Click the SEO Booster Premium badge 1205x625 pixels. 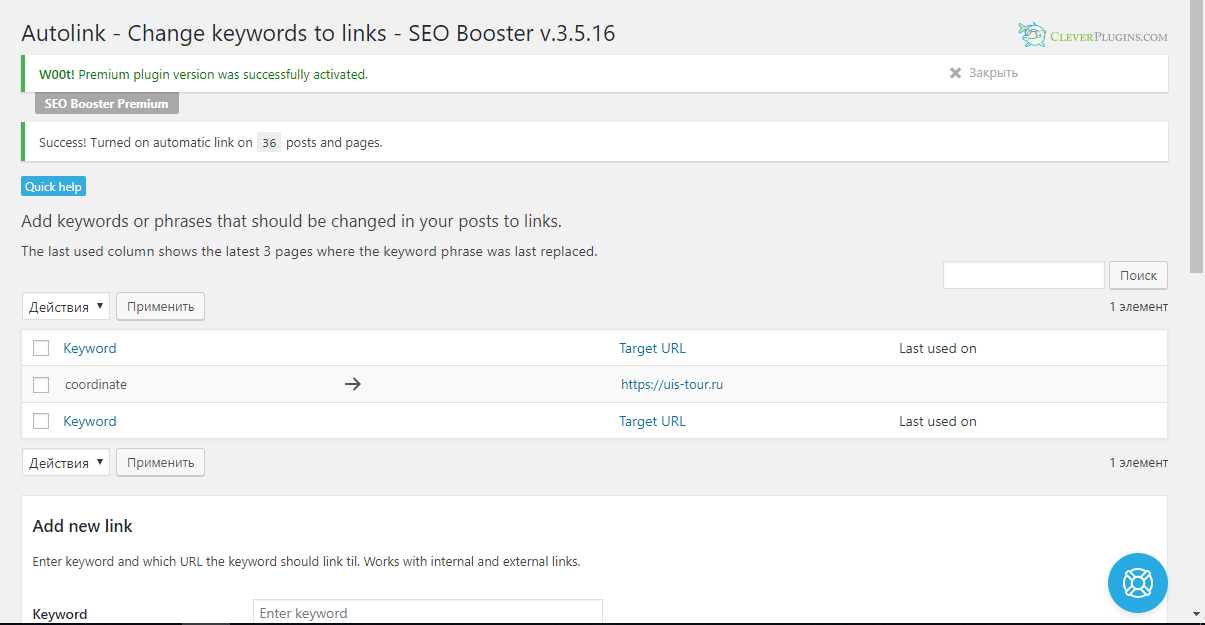(107, 104)
